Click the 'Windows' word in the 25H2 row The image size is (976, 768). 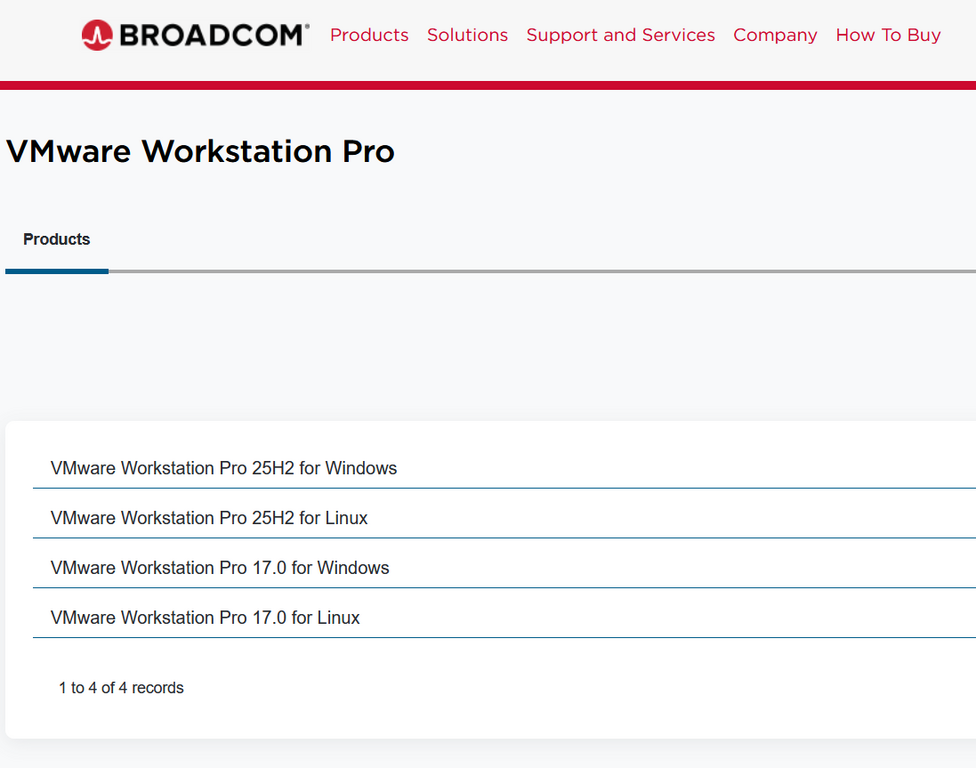[361, 468]
